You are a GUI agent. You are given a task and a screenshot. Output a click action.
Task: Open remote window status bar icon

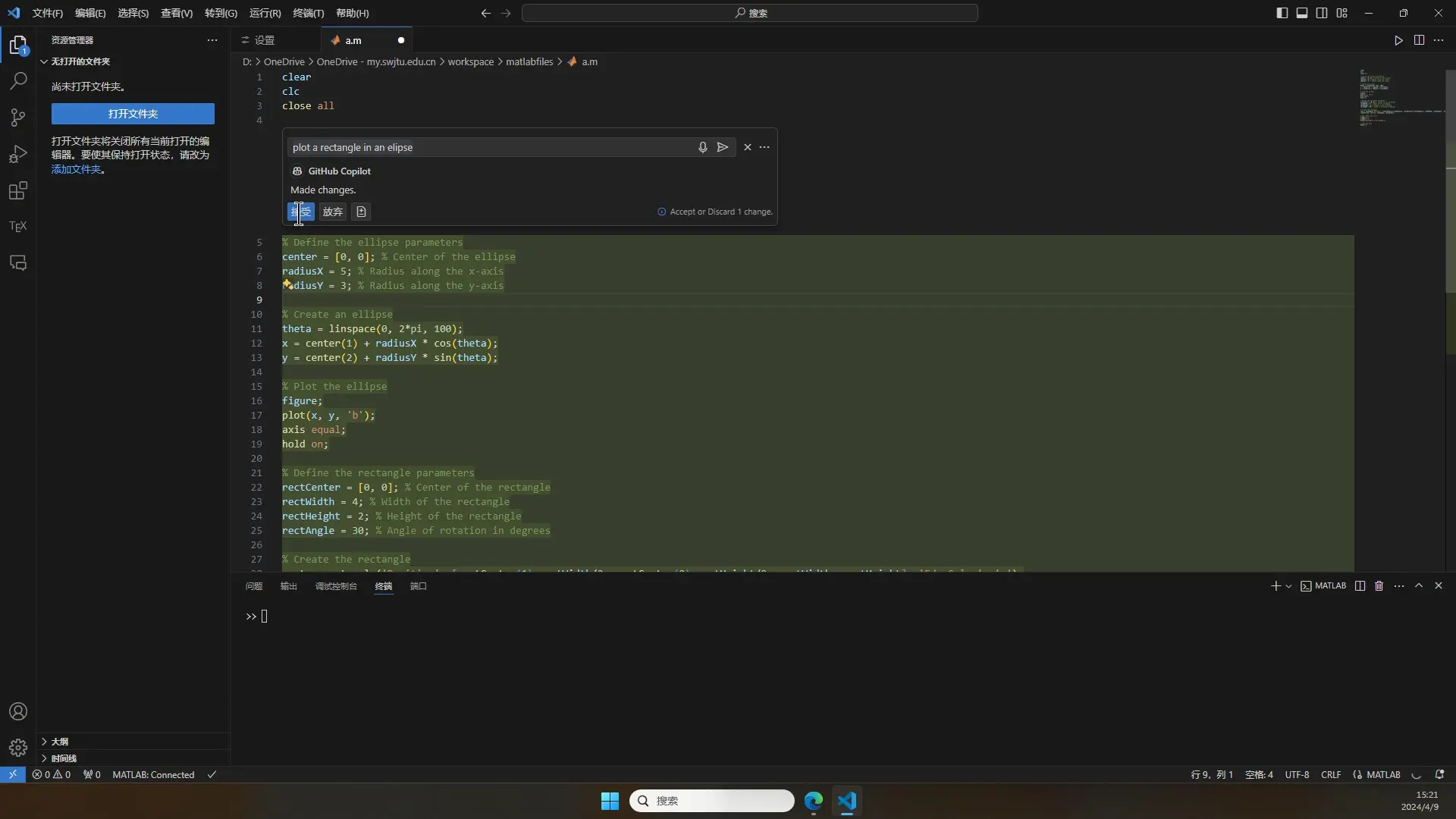[x=13, y=774]
